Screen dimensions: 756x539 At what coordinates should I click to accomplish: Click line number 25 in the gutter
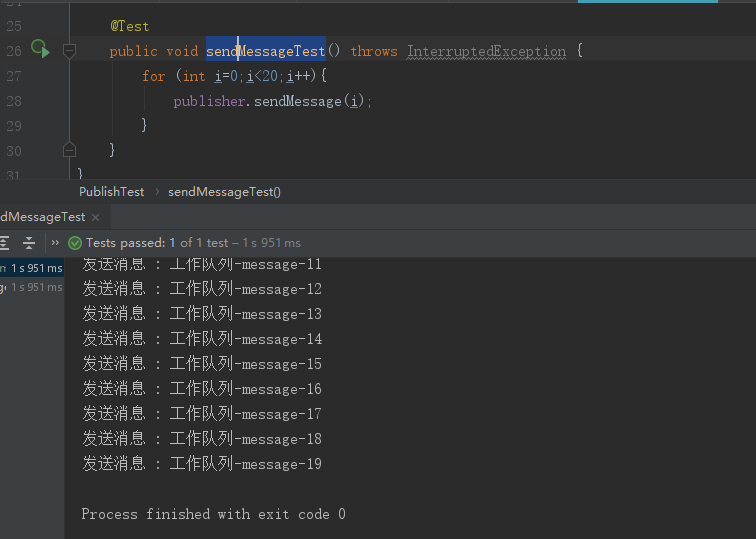point(14,26)
